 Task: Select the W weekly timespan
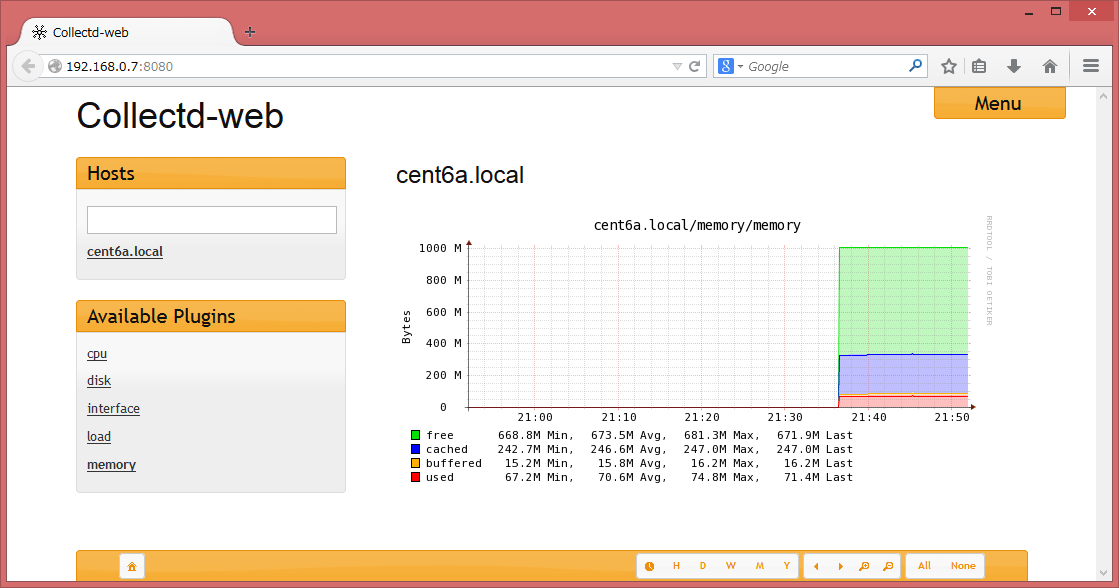click(731, 566)
